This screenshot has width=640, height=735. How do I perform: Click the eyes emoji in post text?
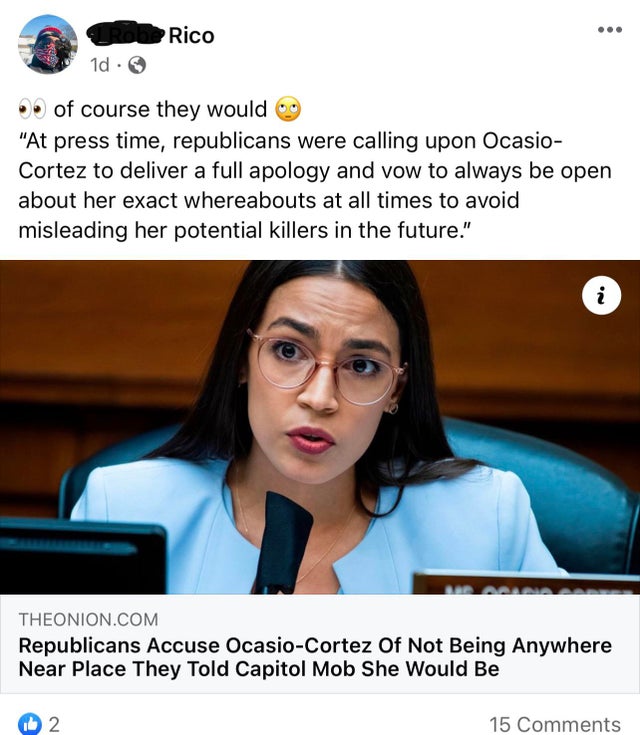[x=32, y=109]
